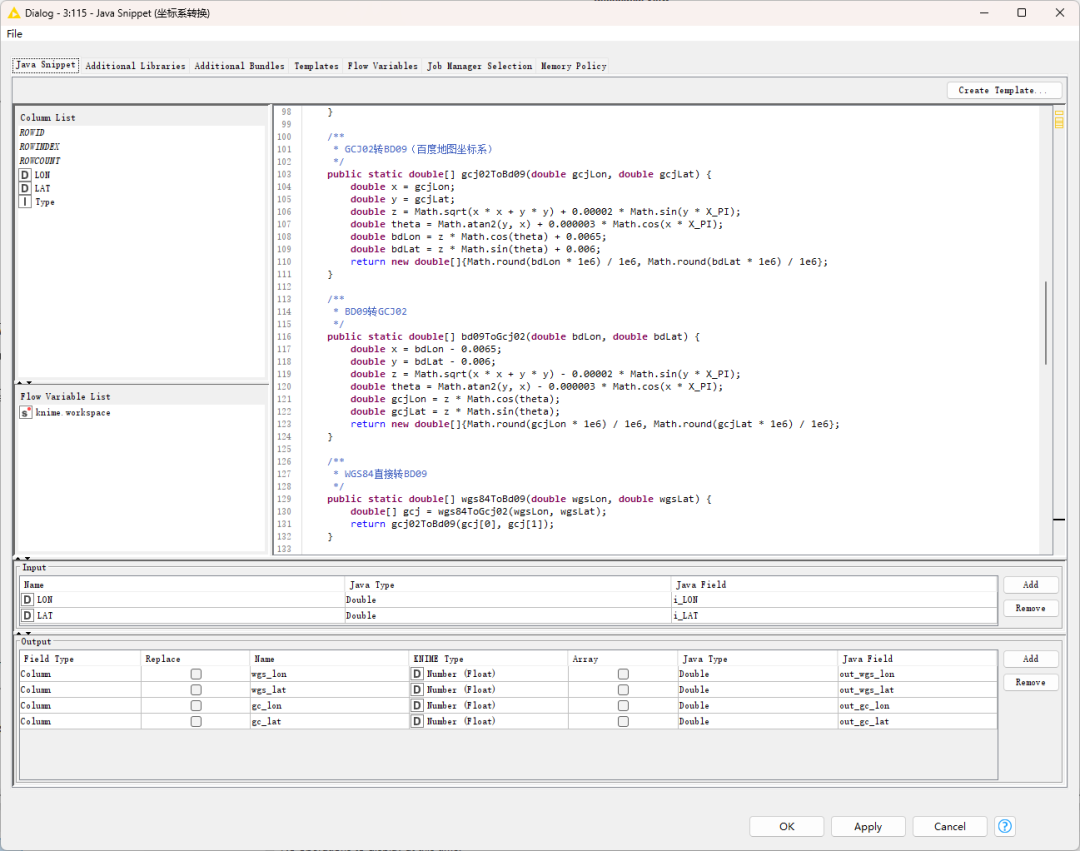Click the Create Template button

point(1004,90)
